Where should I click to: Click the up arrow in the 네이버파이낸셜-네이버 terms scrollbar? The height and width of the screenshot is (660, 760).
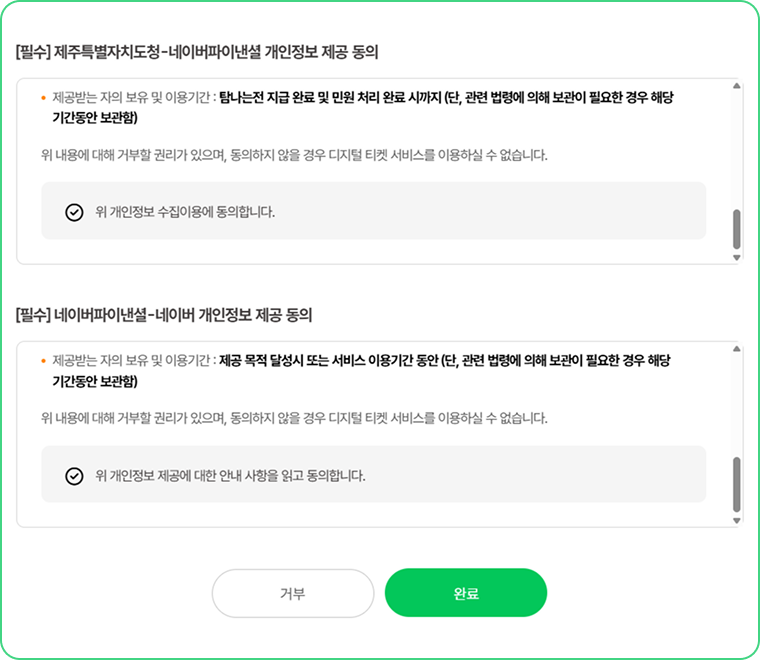pyautogui.click(x=736, y=349)
